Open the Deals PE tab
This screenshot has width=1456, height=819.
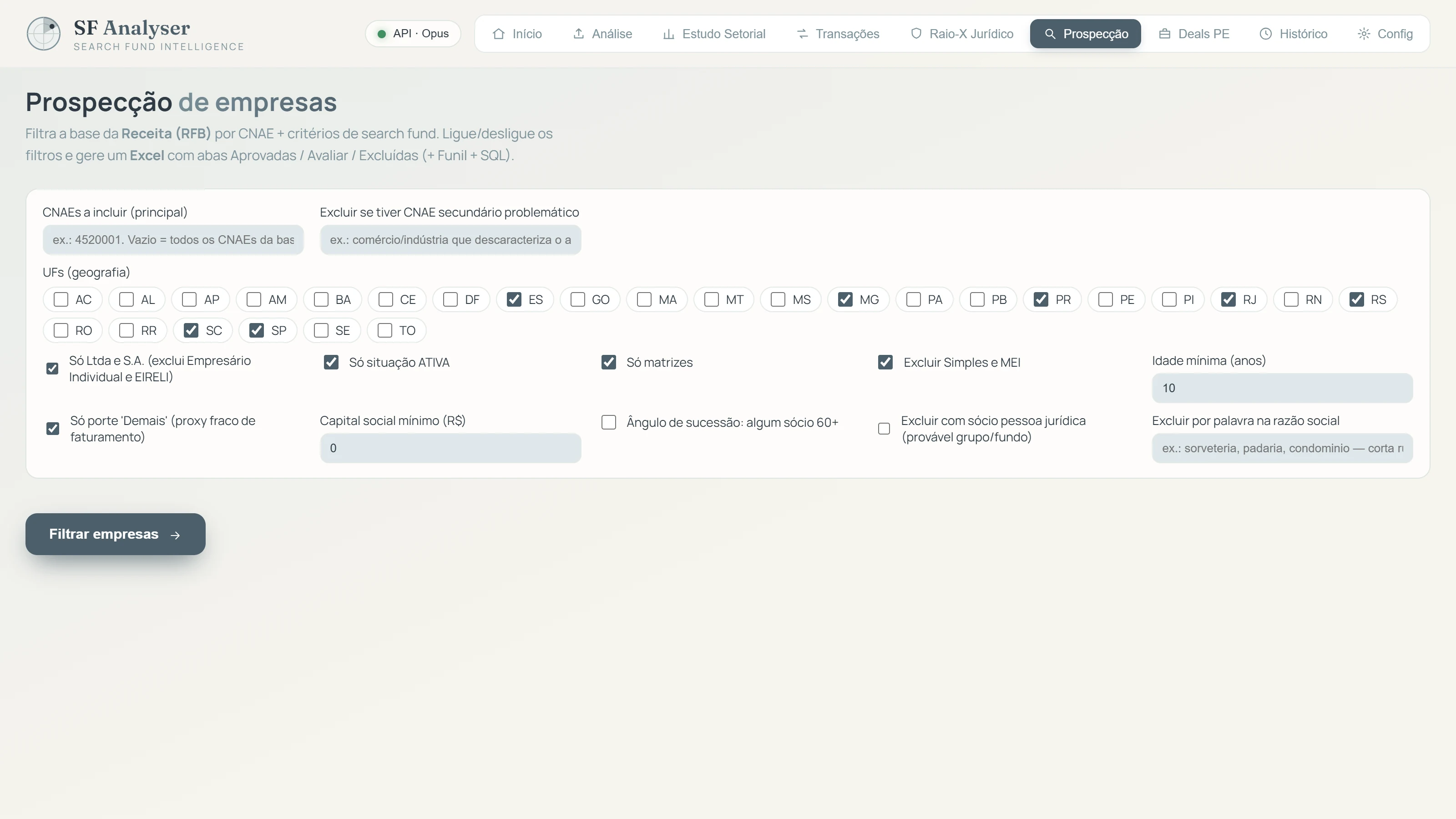[1194, 34]
